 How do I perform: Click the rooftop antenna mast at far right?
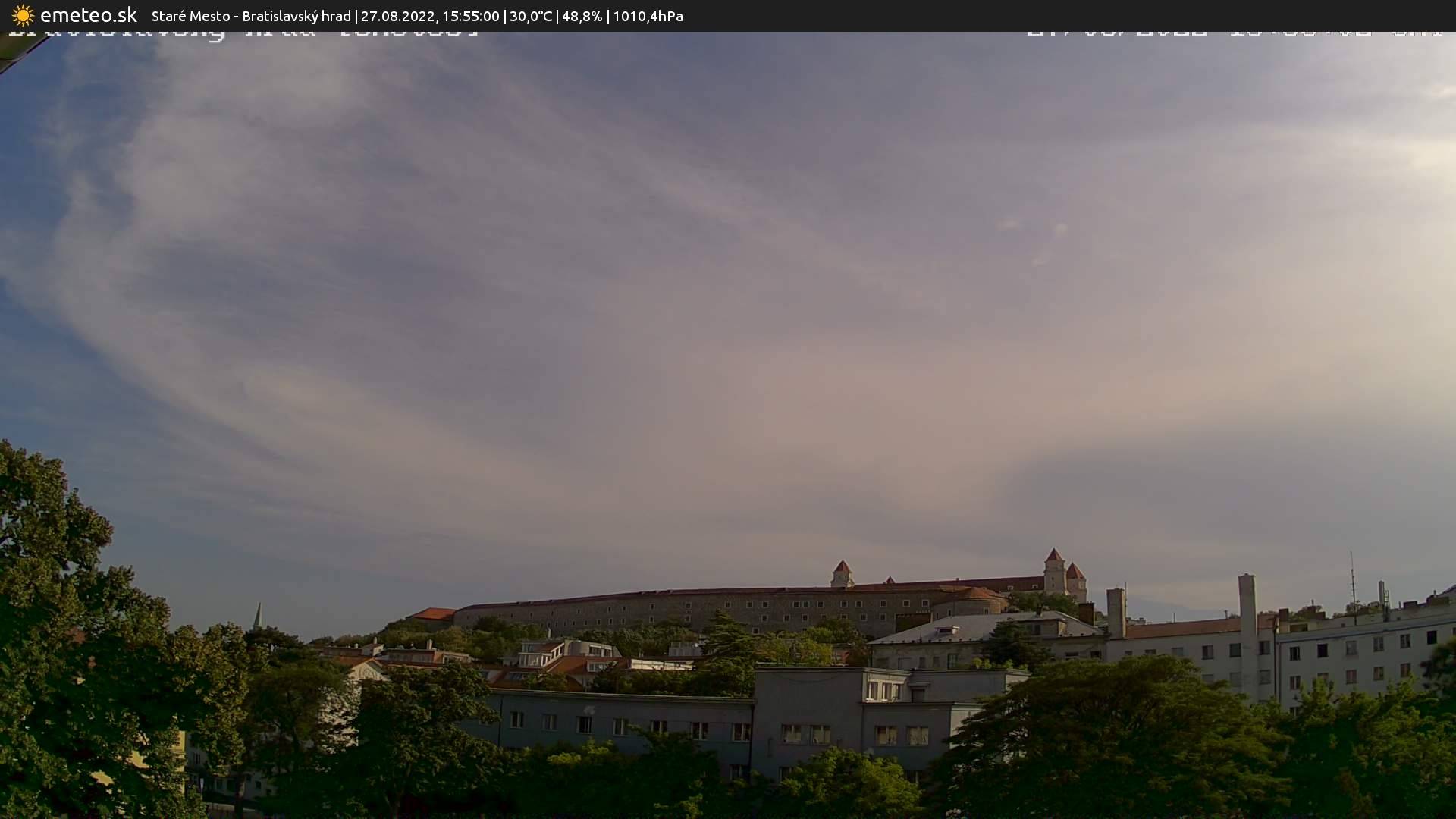[x=1352, y=584]
